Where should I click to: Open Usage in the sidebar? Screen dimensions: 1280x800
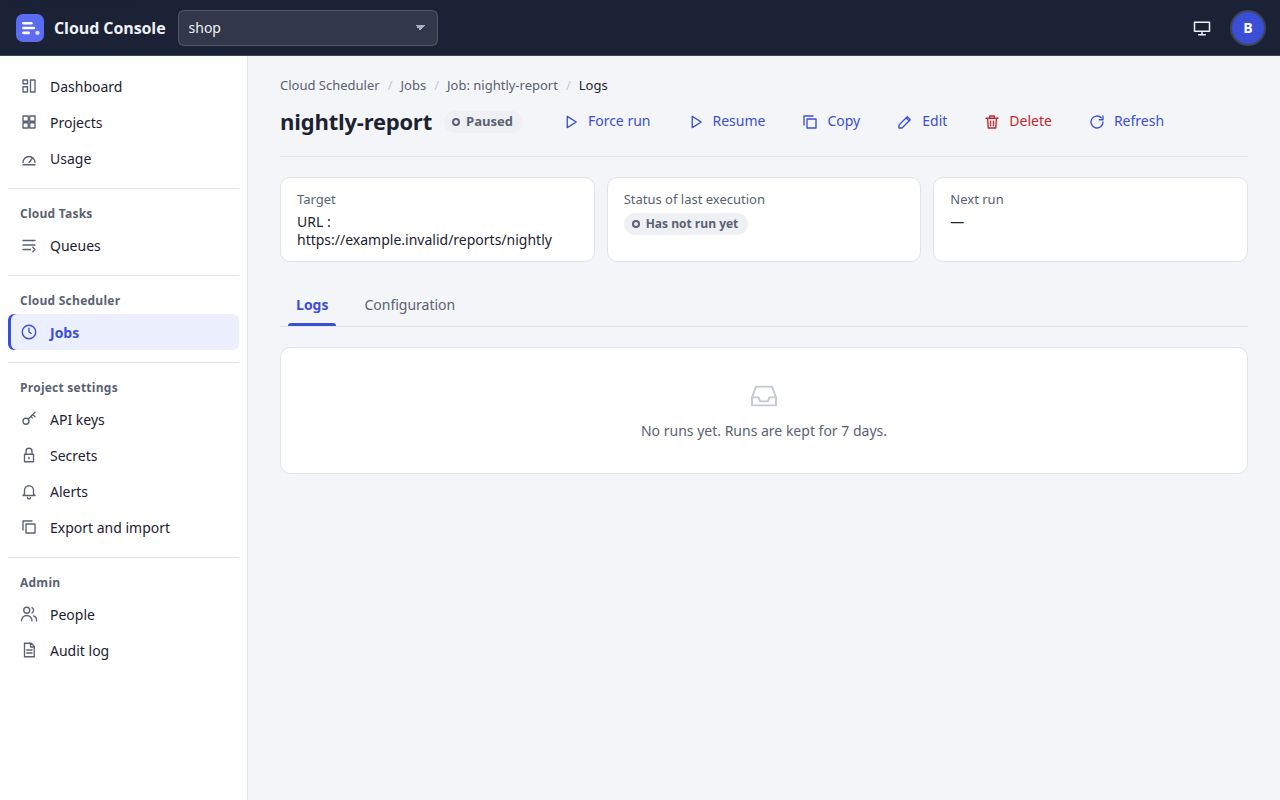123,159
